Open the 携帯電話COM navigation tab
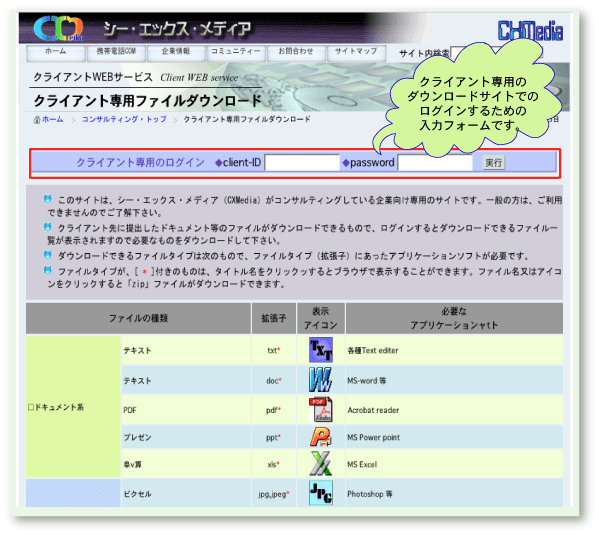This screenshot has width=599, height=535. coord(116,53)
